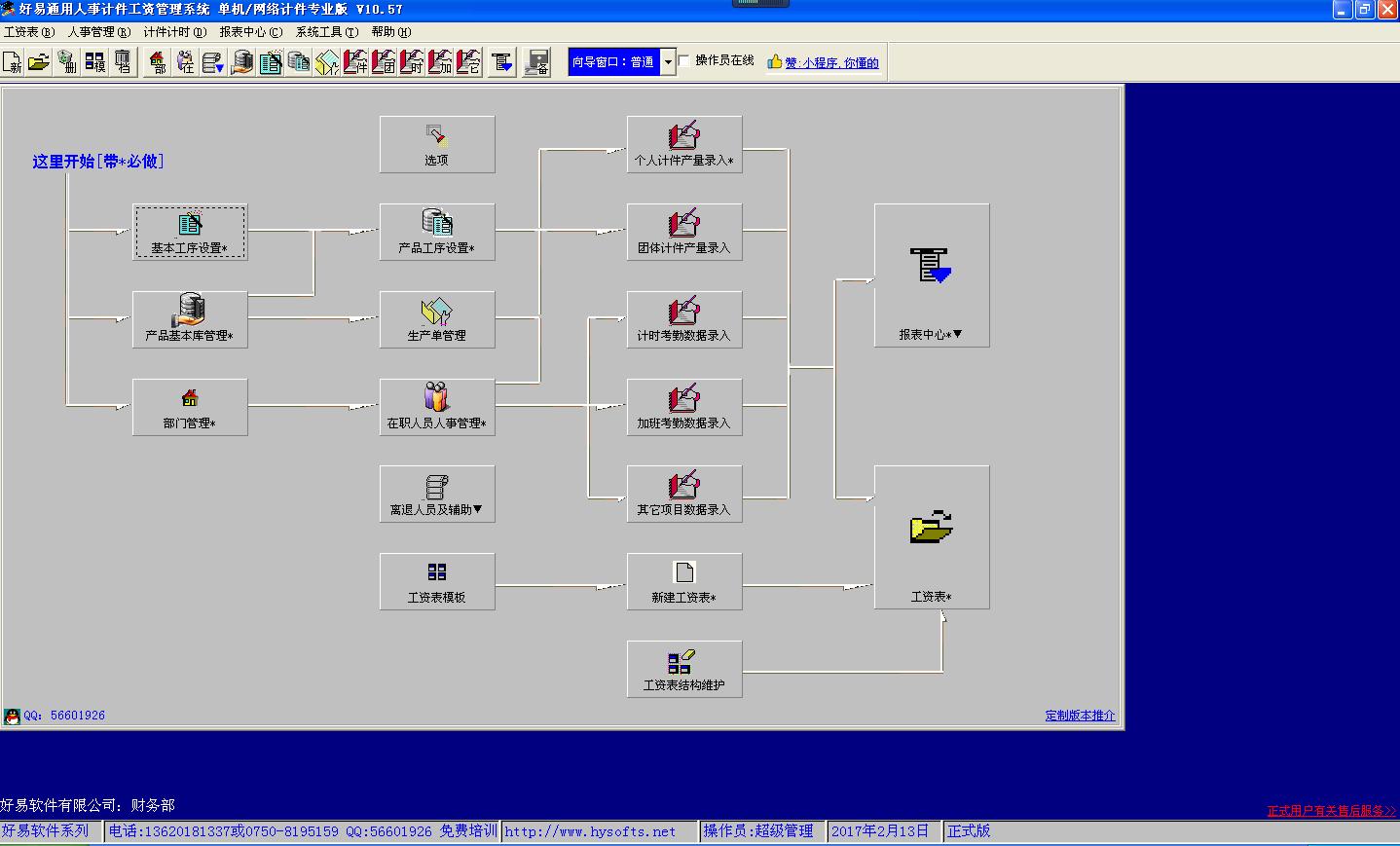
Task: Expand the 报表中心 dropdown tile
Action: coord(932,276)
